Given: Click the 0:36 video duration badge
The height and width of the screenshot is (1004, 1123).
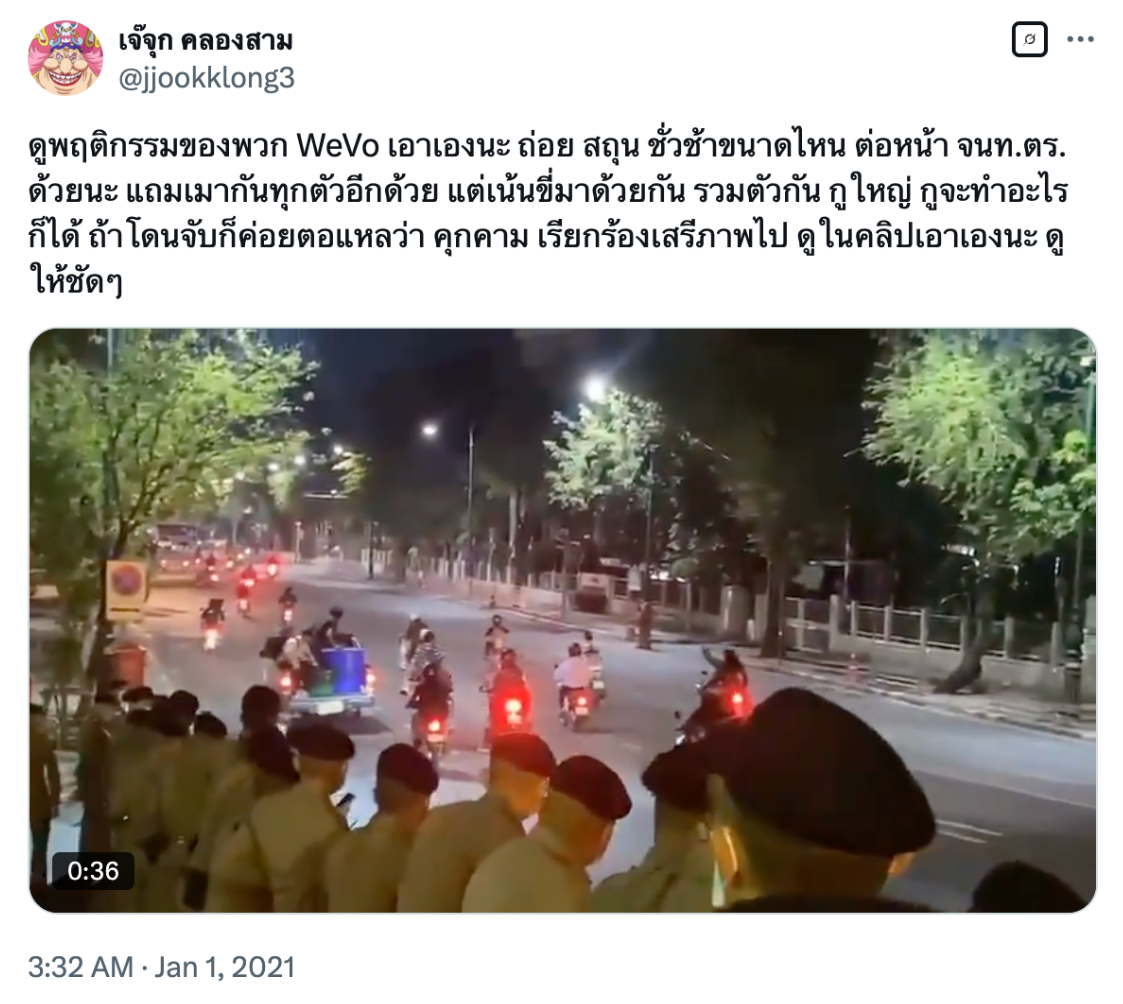Looking at the screenshot, I should coord(93,871).
